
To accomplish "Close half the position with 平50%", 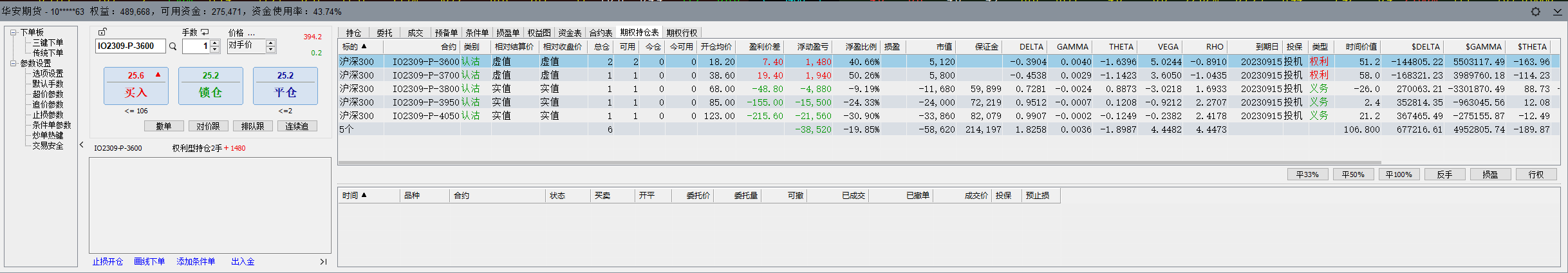I will point(1353,174).
